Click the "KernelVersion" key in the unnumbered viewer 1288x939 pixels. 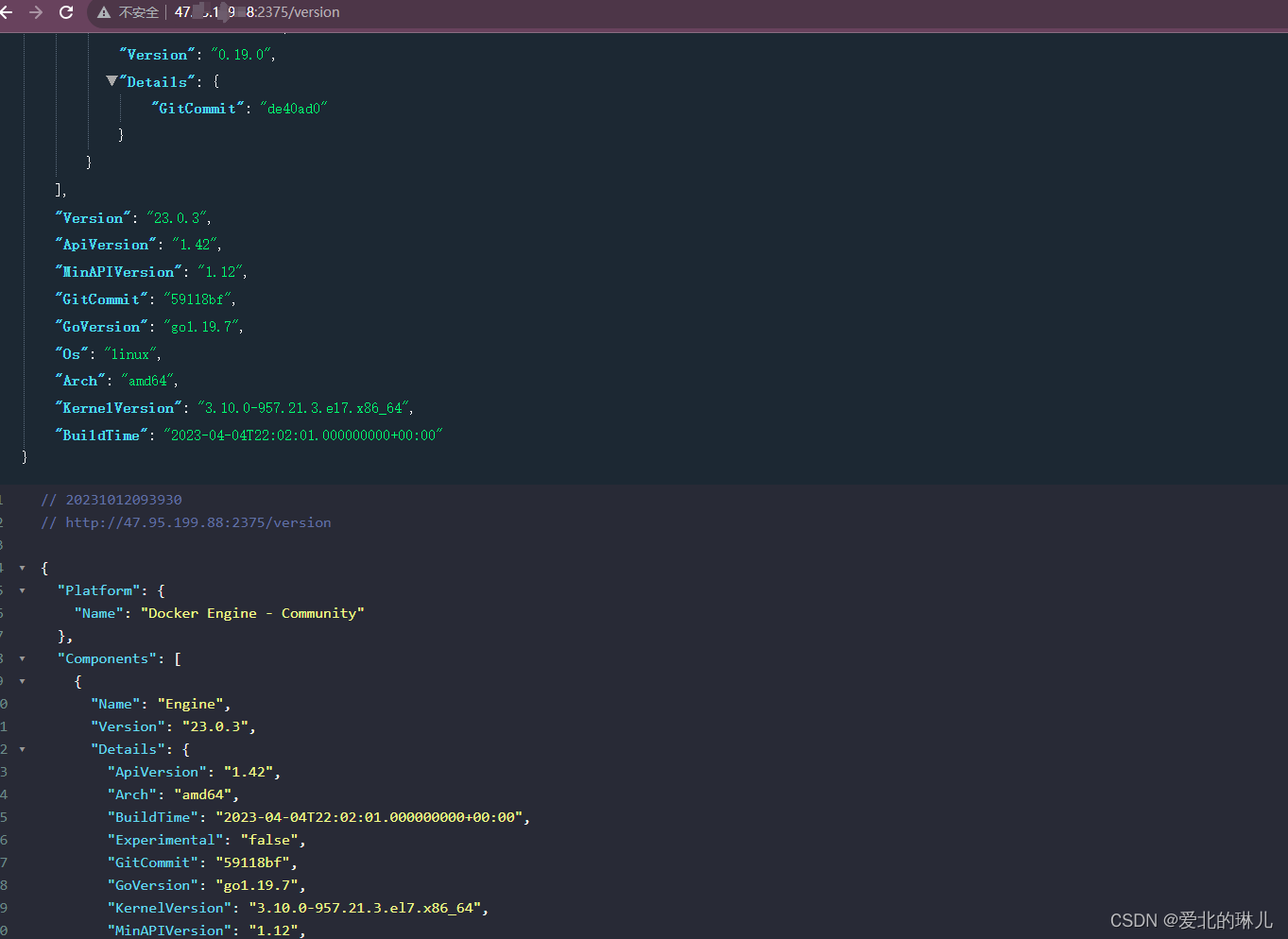pos(119,408)
